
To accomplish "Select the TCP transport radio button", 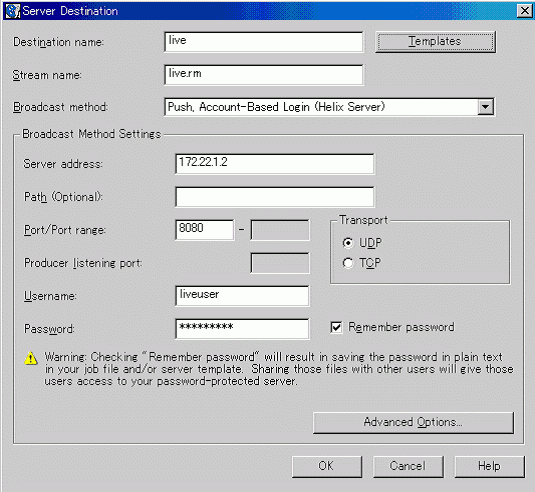I will [x=348, y=263].
